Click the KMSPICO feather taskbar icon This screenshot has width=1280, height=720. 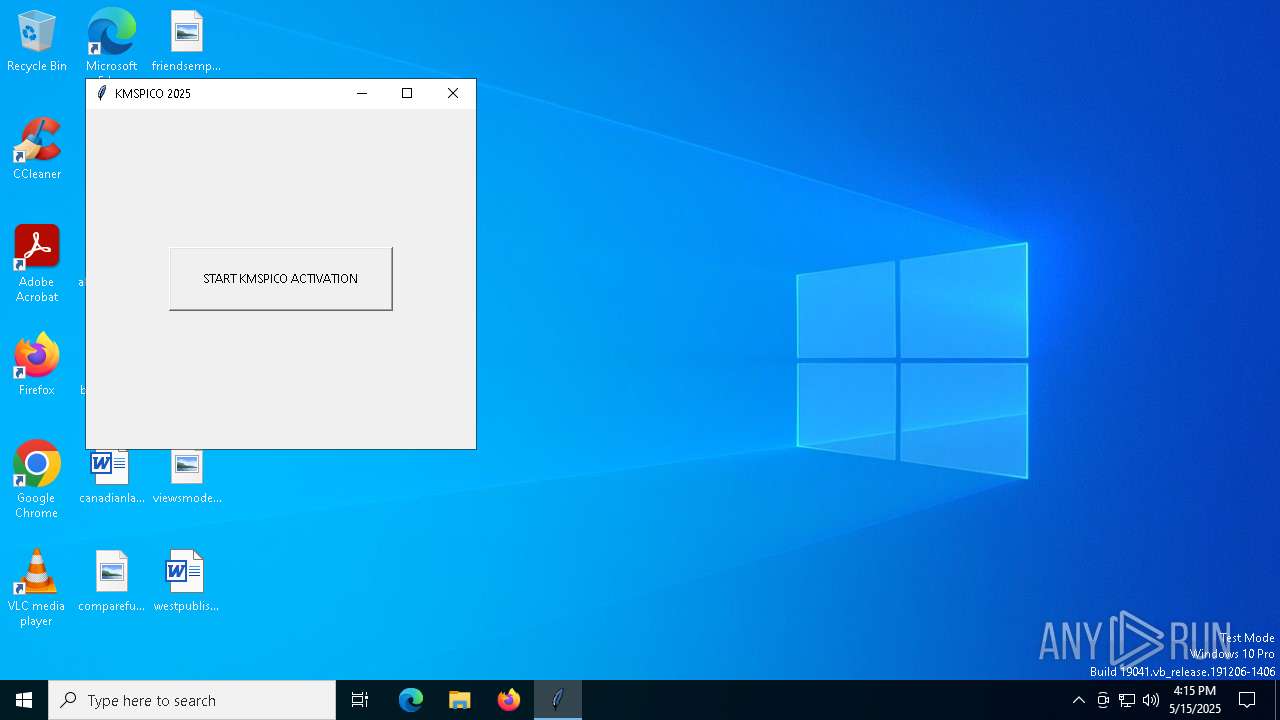558,700
